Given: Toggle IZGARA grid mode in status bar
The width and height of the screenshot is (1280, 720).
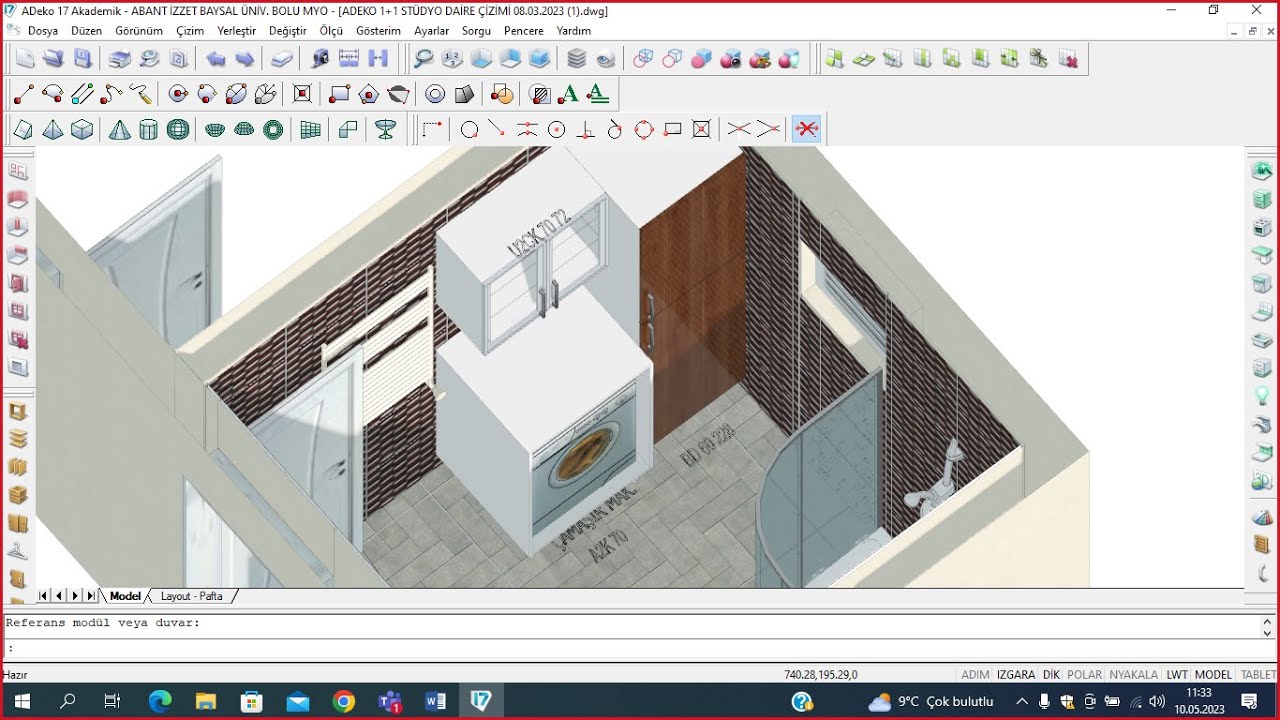Looking at the screenshot, I should (x=1016, y=675).
